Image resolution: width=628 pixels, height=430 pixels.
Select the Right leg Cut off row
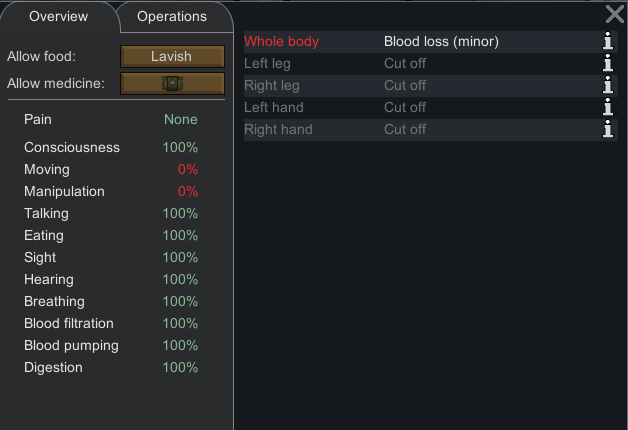click(420, 85)
